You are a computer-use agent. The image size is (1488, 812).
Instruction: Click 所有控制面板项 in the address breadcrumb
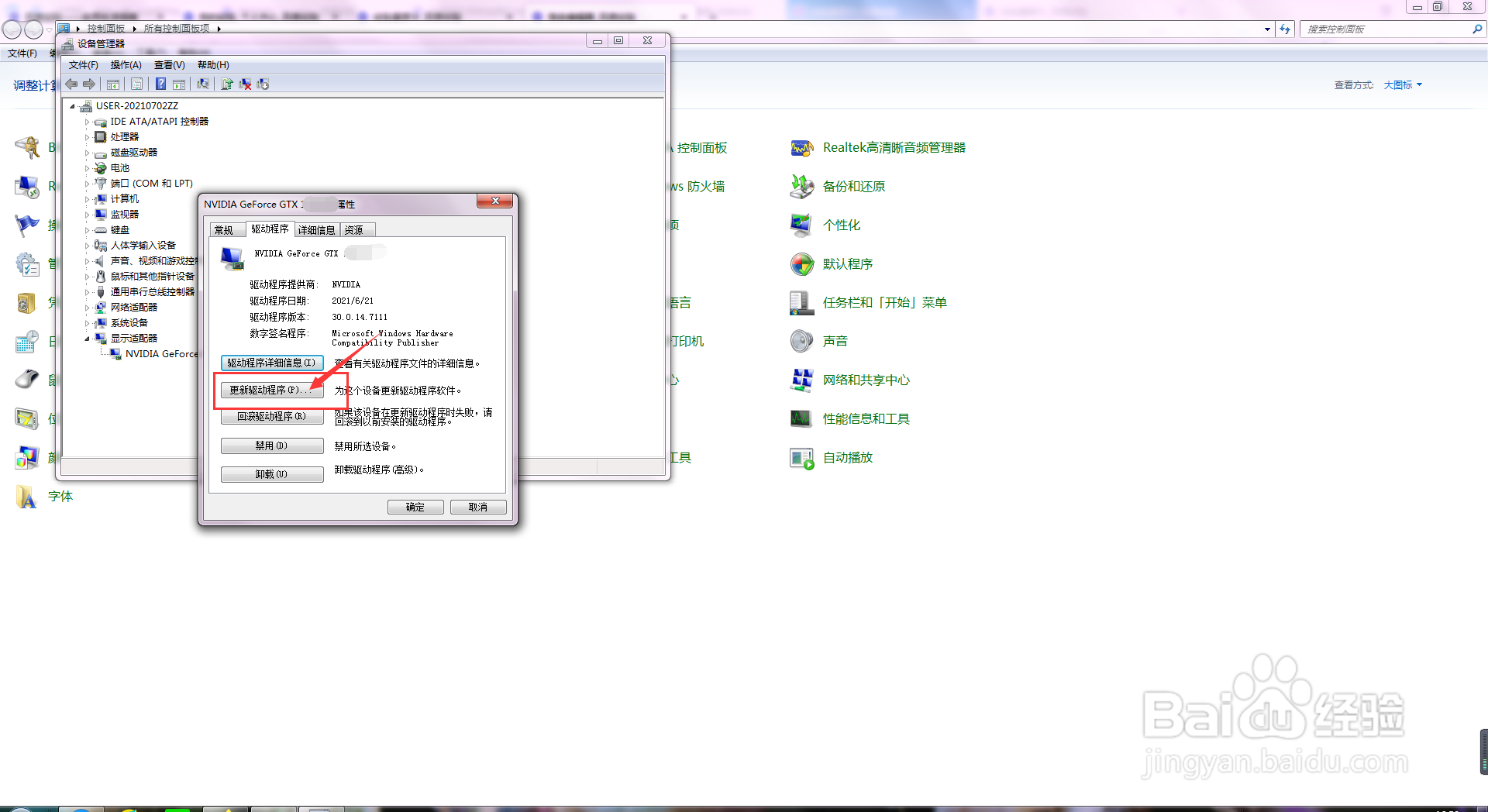tap(177, 29)
